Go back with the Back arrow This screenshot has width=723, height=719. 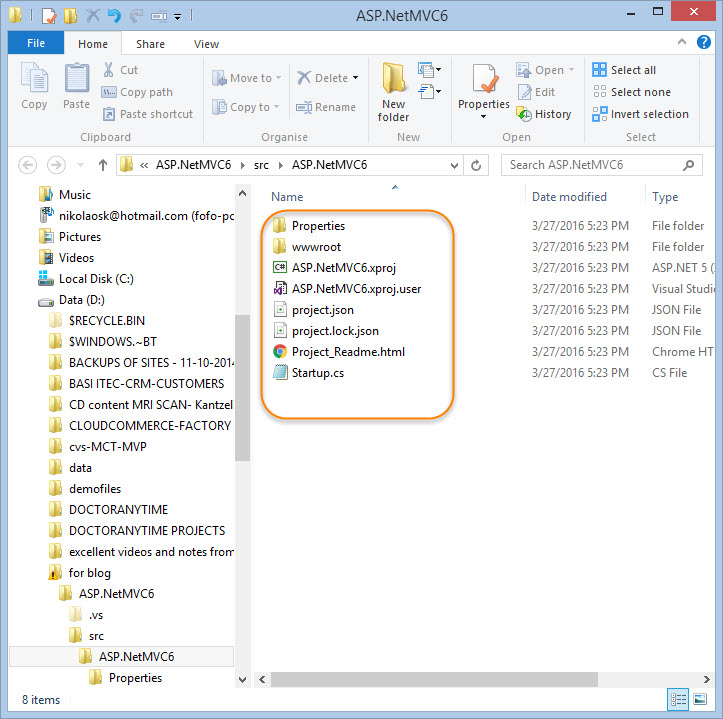pyautogui.click(x=28, y=165)
